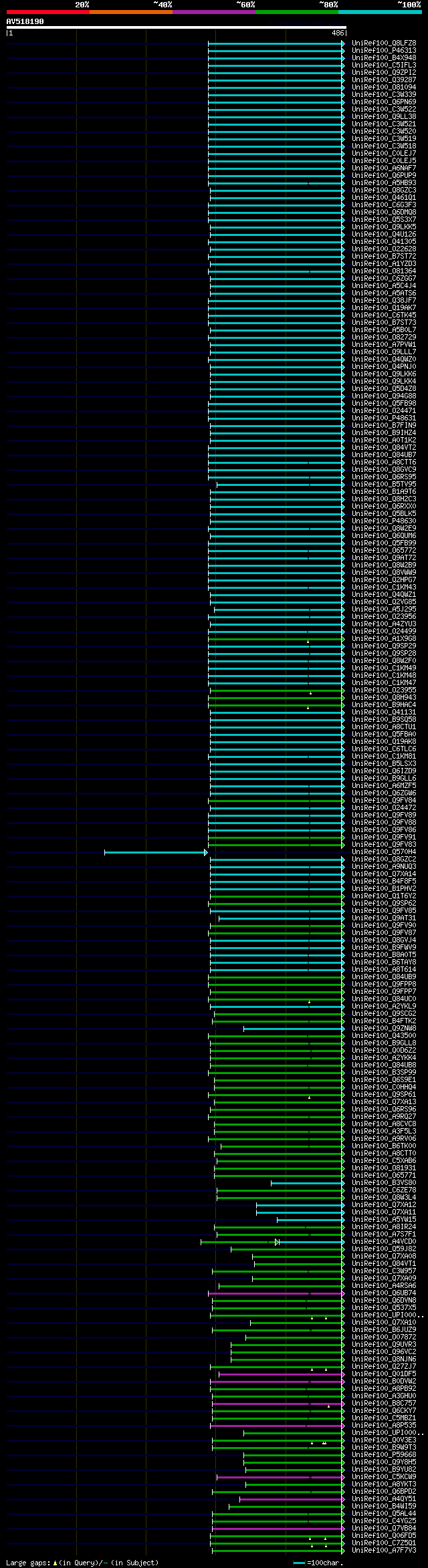Select the UniRef100_Q9LL38 entry
The height and width of the screenshot is (1568, 428).
pos(384,117)
